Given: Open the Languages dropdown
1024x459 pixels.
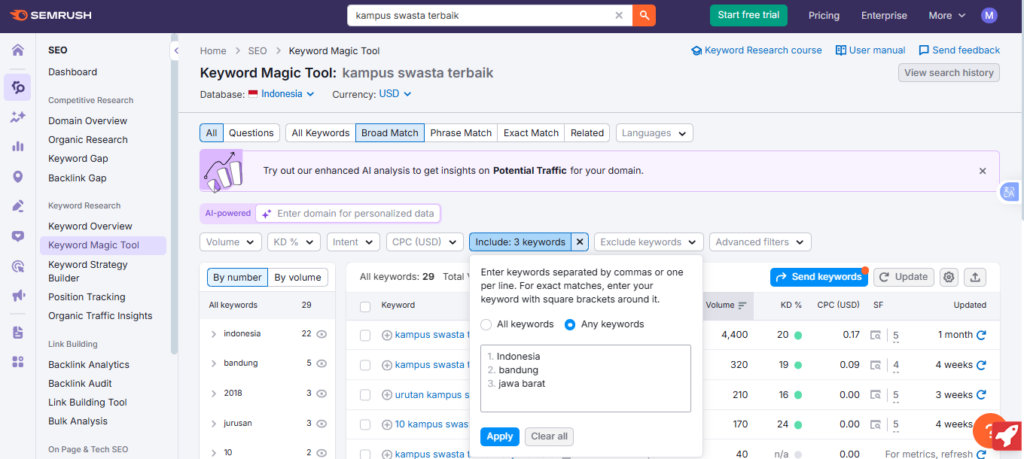Looking at the screenshot, I should tap(654, 133).
